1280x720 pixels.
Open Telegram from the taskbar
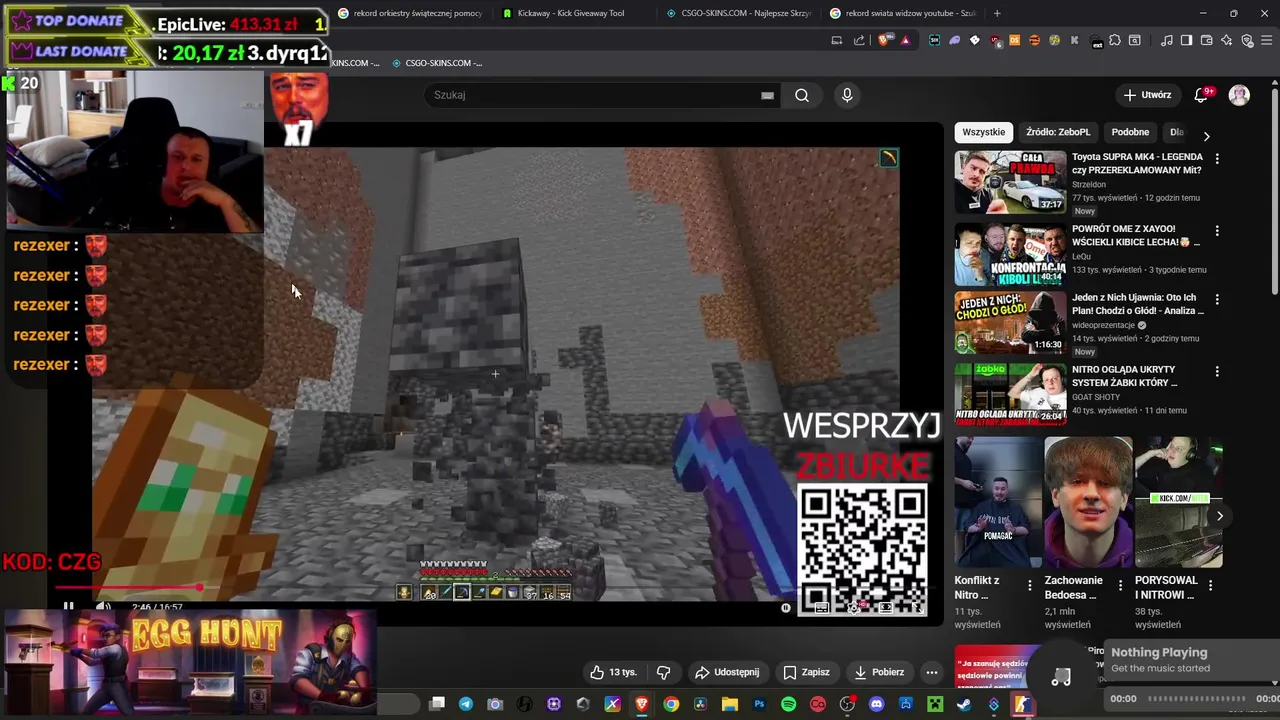click(x=466, y=705)
